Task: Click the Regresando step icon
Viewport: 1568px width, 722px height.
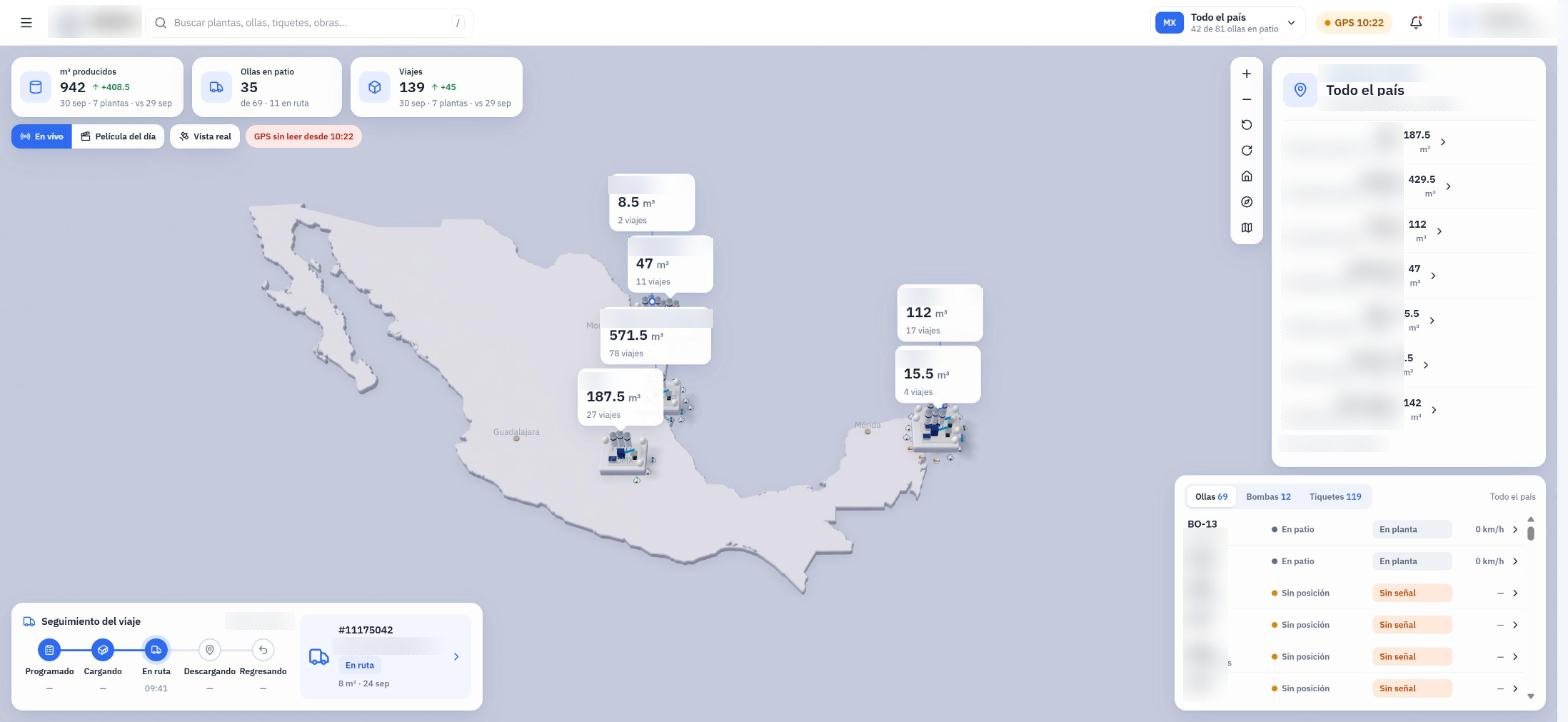Action: coord(262,650)
